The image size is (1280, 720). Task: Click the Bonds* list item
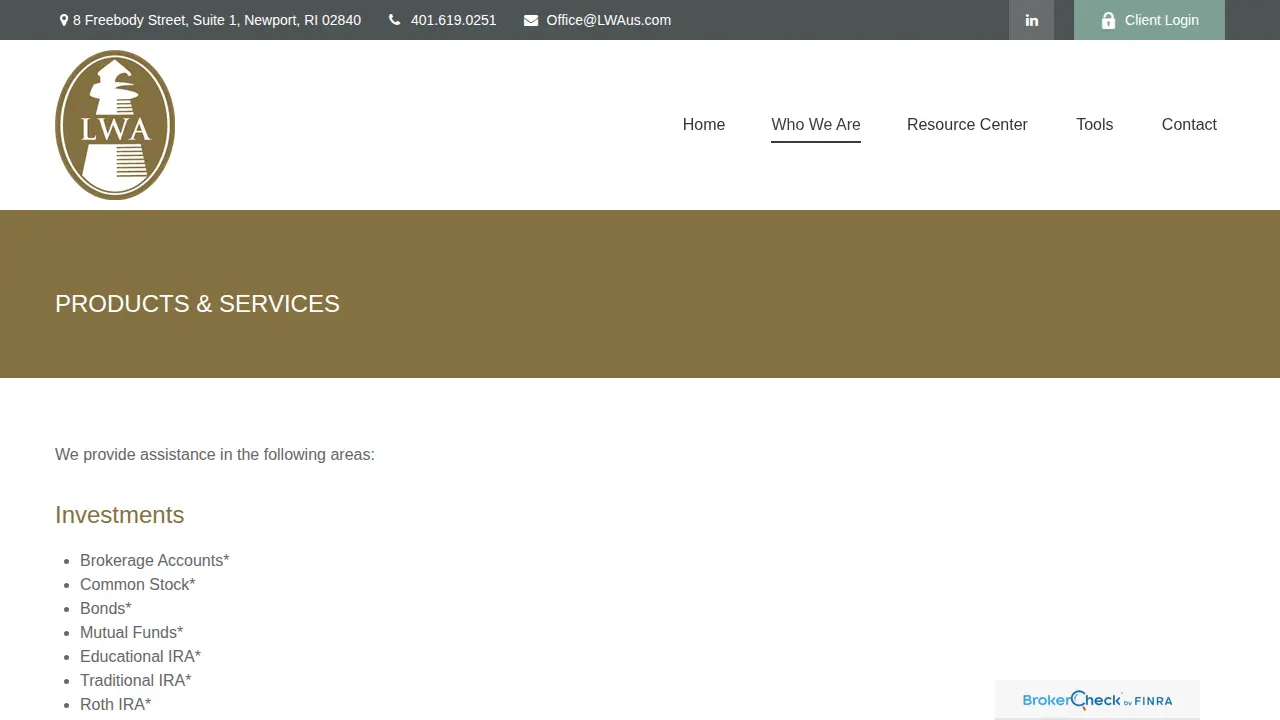coord(106,609)
